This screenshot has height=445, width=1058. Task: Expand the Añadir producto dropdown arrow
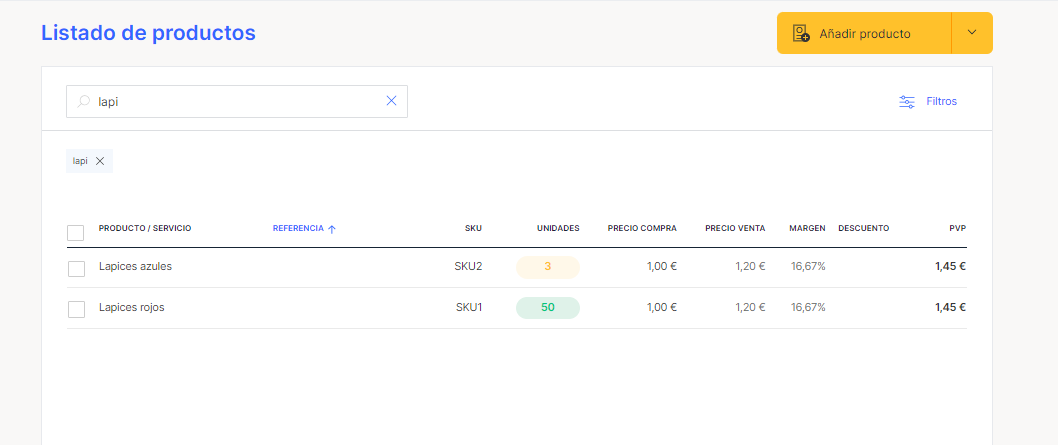[972, 33]
